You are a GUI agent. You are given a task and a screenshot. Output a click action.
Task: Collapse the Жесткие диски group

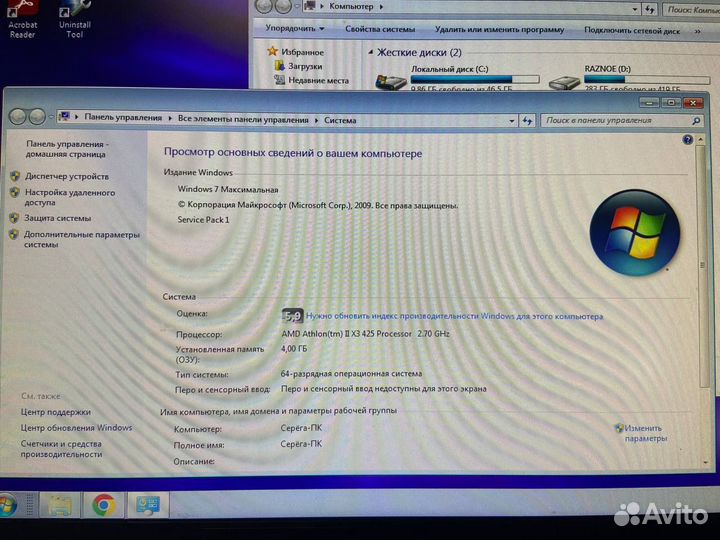(371, 52)
